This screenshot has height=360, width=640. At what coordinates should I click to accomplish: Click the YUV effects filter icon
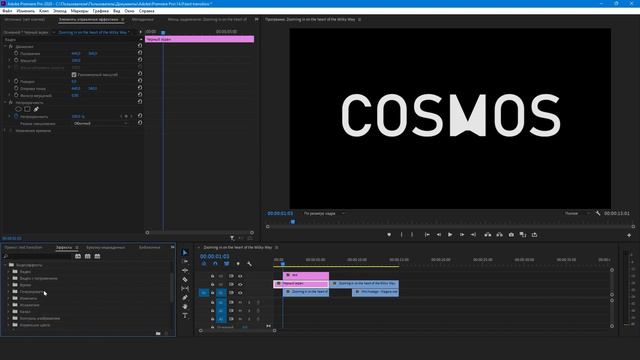[x=97, y=256]
